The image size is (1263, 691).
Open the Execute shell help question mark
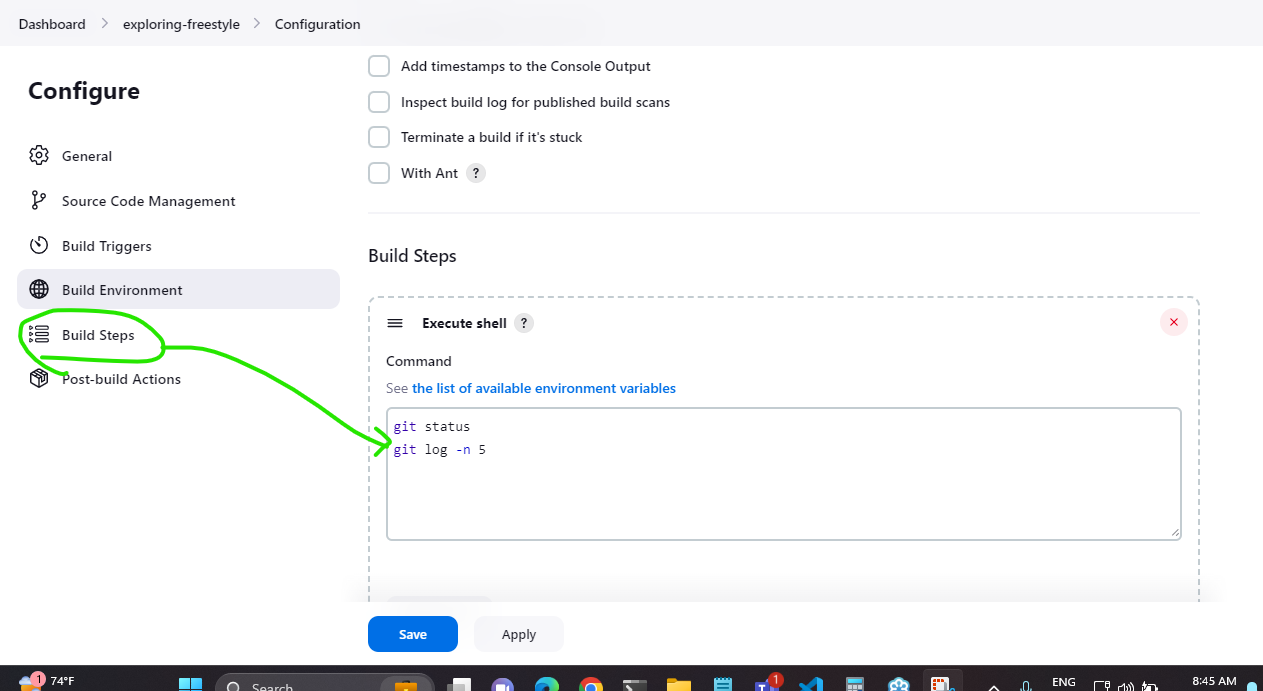tap(524, 323)
